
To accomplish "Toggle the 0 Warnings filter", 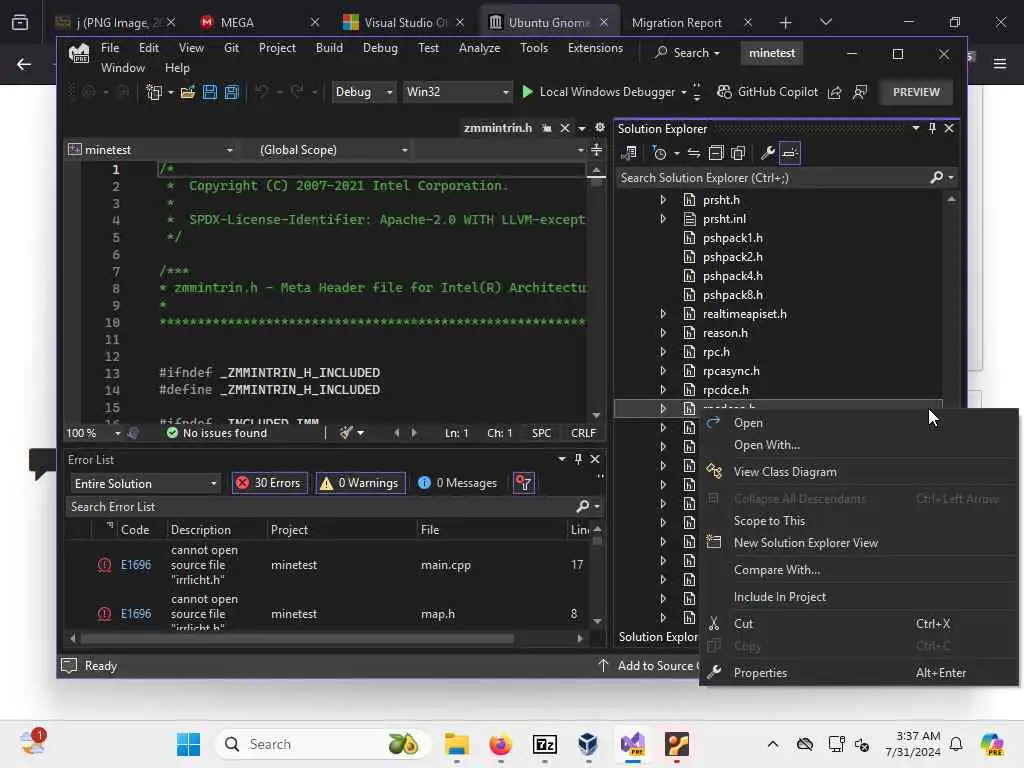I will tap(360, 483).
